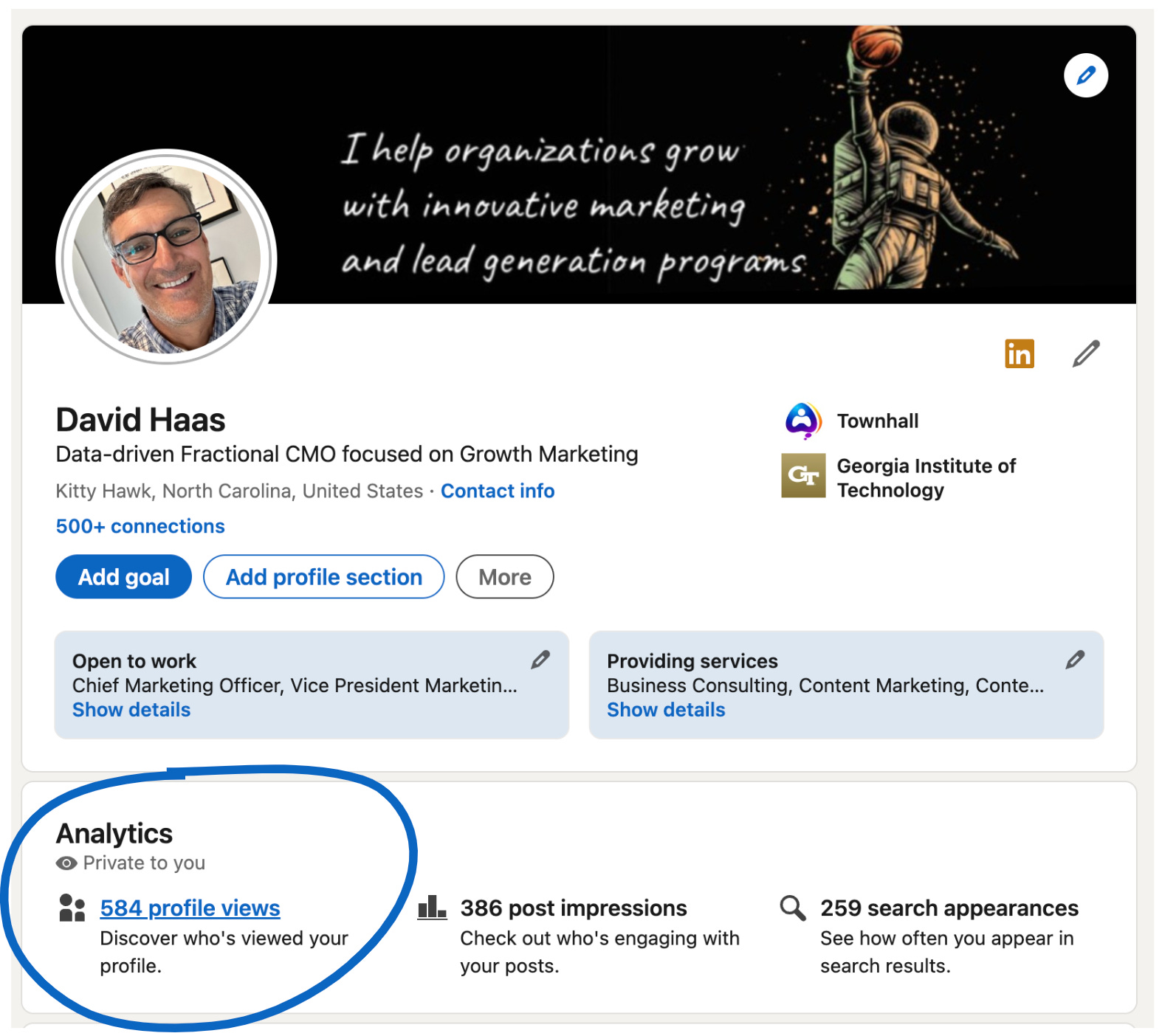Click the Townhall company logo
The image size is (1162, 1036).
pos(803,421)
